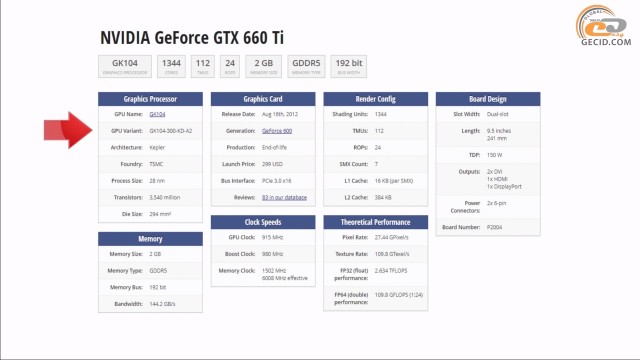640x360 pixels.
Task: Select the TMUs row value 112
Action: [x=379, y=131]
